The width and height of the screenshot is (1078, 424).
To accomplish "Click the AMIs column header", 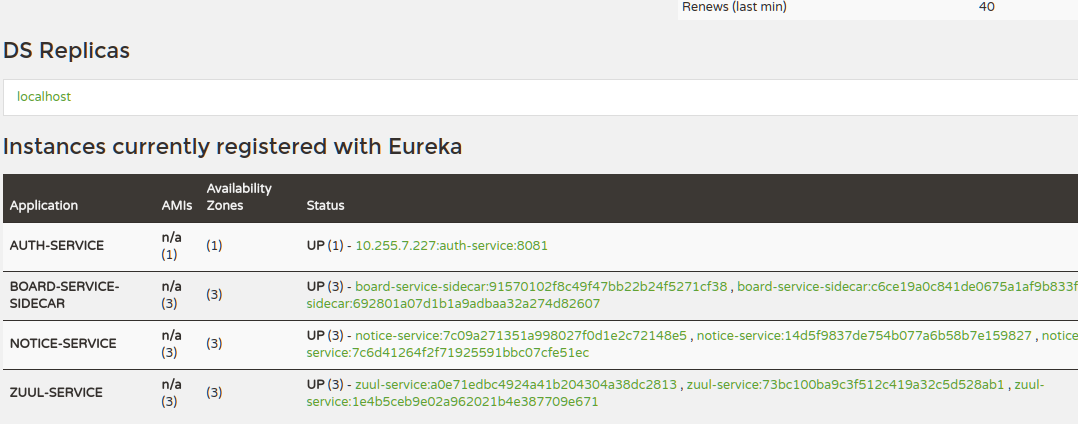I will [177, 205].
